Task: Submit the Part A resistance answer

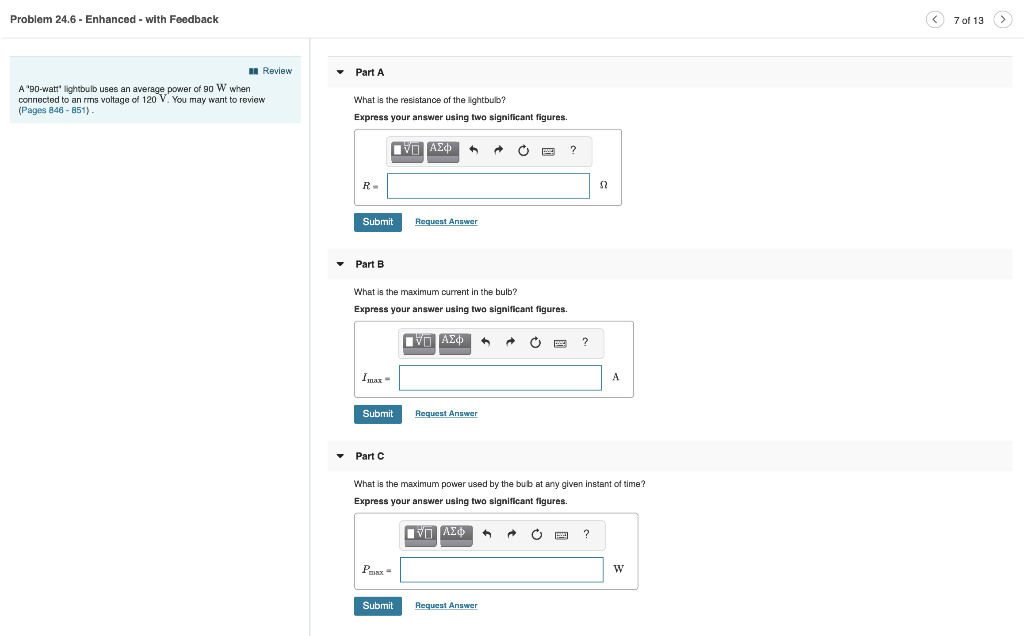Action: pos(378,222)
